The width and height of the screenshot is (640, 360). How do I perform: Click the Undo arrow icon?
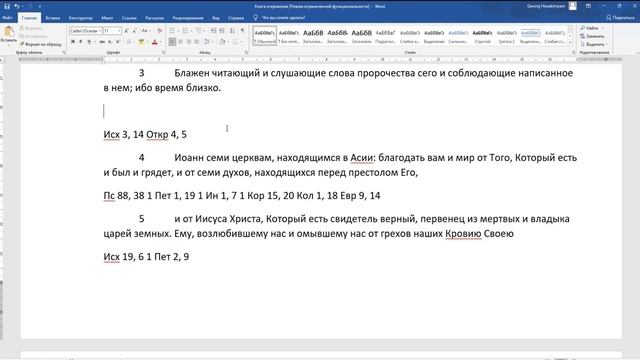[17, 6]
